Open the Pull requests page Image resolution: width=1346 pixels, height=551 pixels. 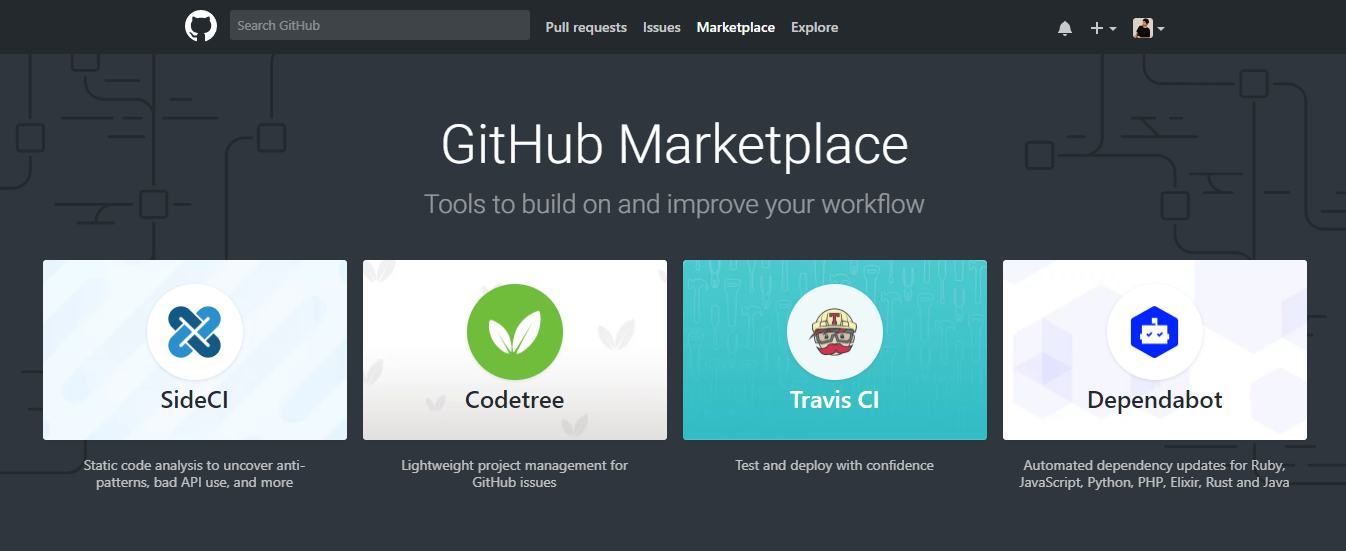586,27
